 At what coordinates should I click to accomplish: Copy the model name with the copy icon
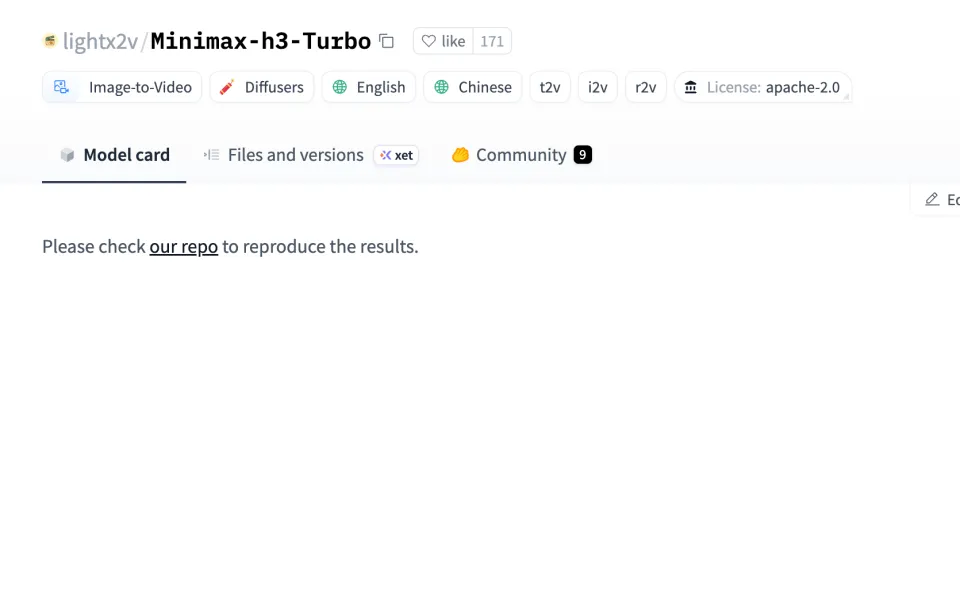point(386,41)
